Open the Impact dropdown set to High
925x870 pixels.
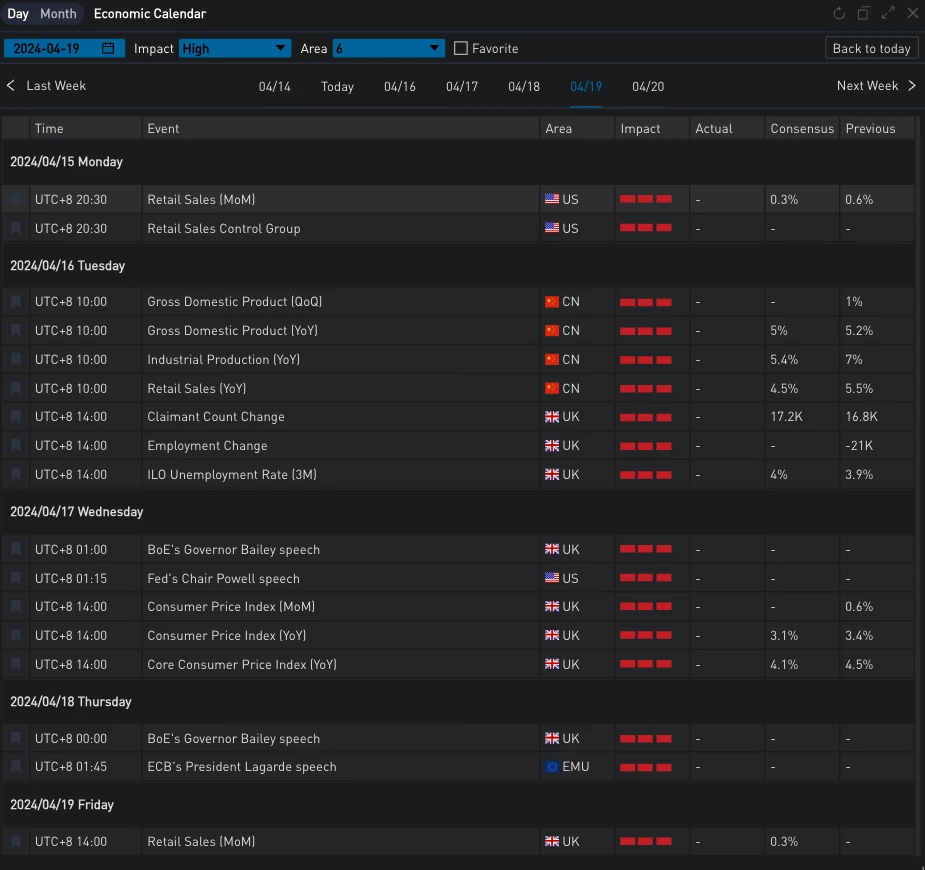tap(235, 48)
